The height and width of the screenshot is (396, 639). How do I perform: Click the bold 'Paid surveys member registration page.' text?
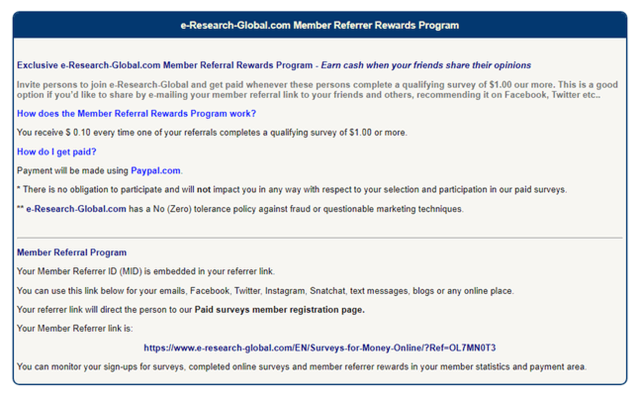280,310
